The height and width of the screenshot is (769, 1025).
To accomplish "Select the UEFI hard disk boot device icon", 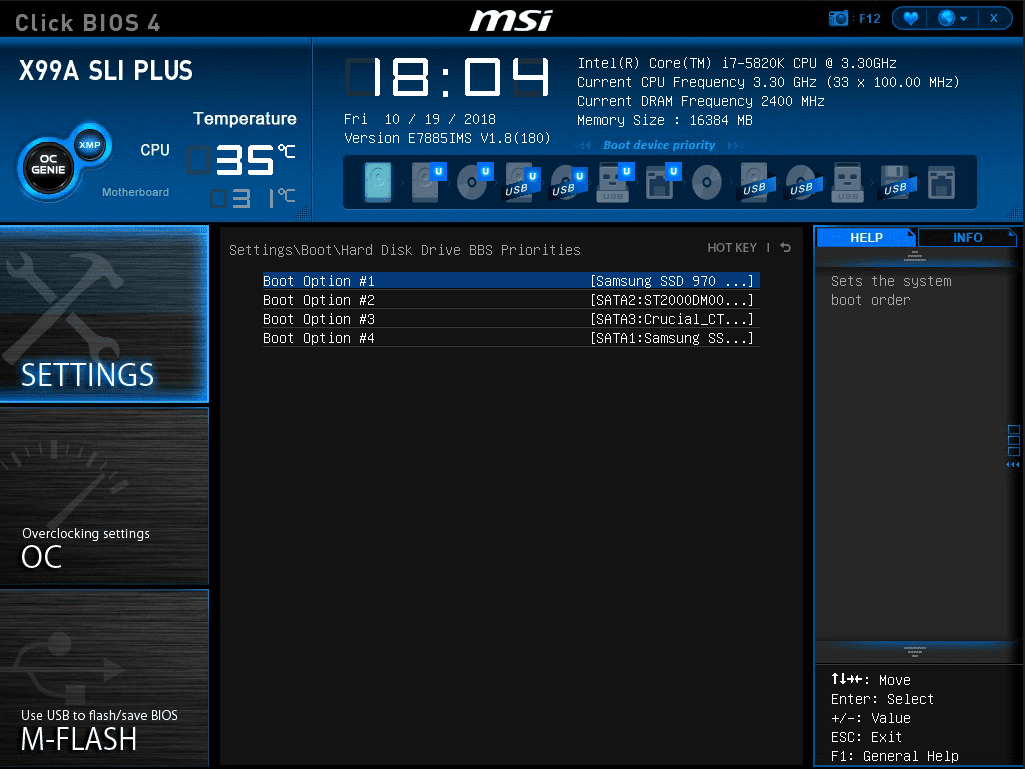I will pos(427,182).
